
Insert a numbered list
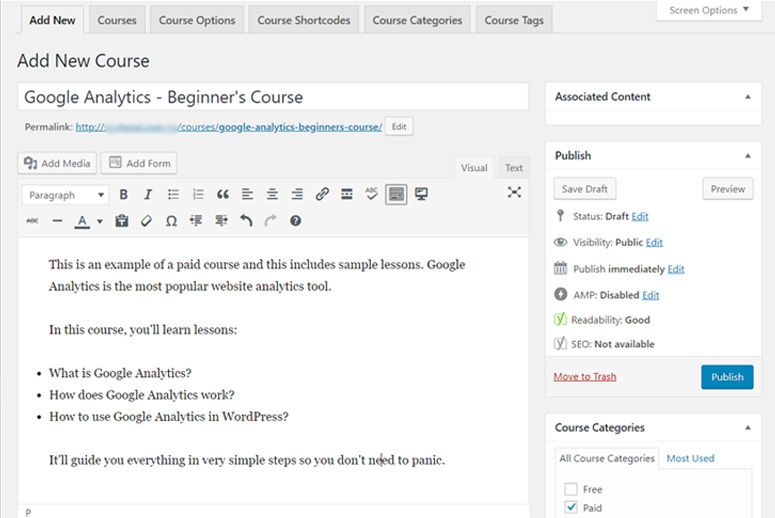tap(198, 194)
